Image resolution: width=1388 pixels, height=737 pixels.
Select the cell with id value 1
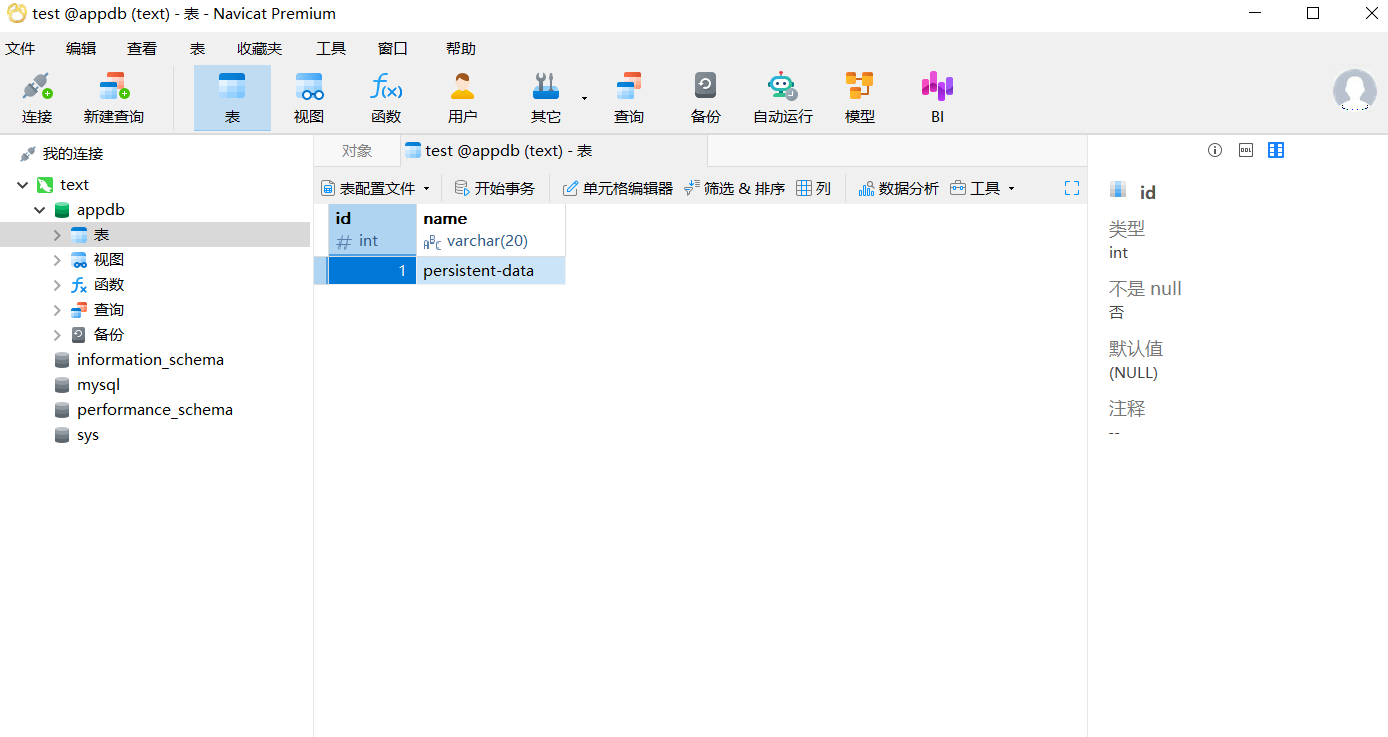point(372,271)
